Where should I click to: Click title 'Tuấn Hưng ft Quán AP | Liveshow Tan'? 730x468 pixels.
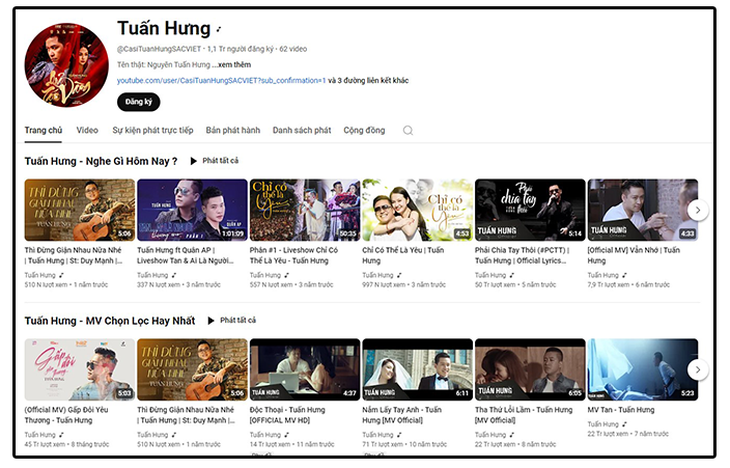185,256
